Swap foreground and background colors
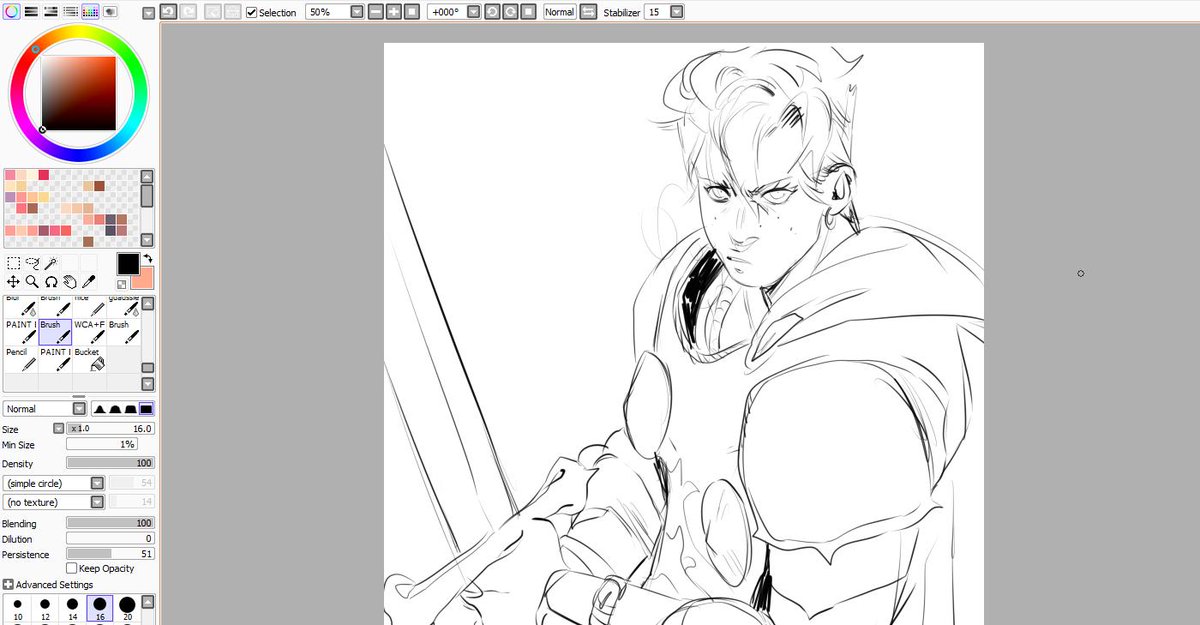The image size is (1200, 625). [147, 259]
